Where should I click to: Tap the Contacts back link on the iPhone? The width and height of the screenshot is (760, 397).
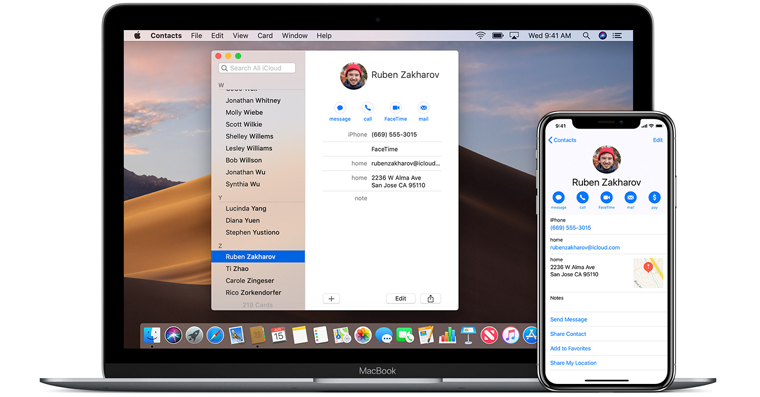click(x=562, y=140)
